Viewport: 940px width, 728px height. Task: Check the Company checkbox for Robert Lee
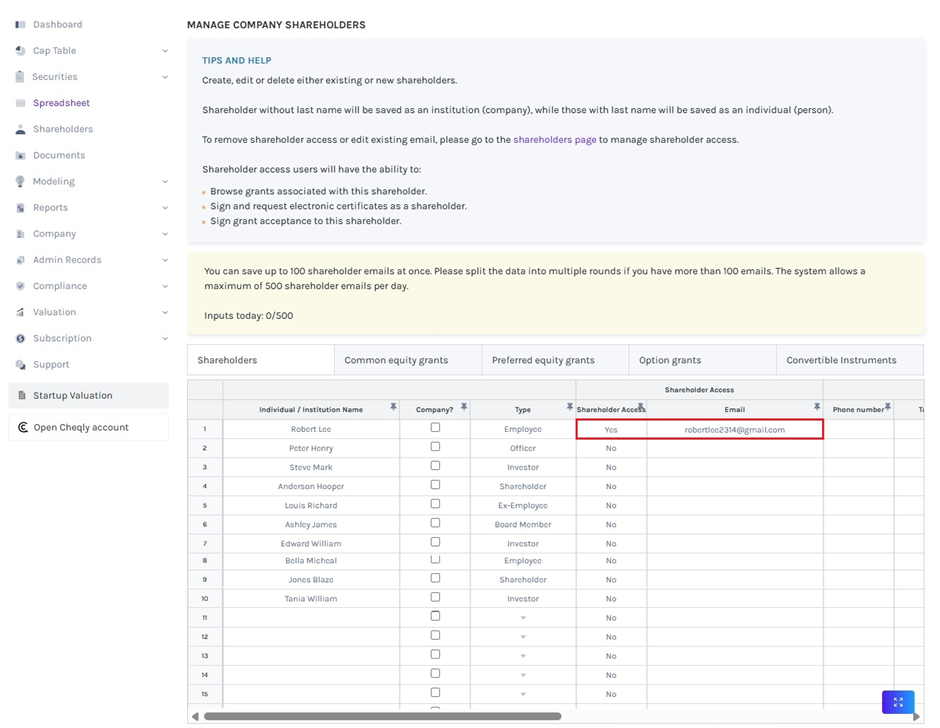(x=435, y=428)
